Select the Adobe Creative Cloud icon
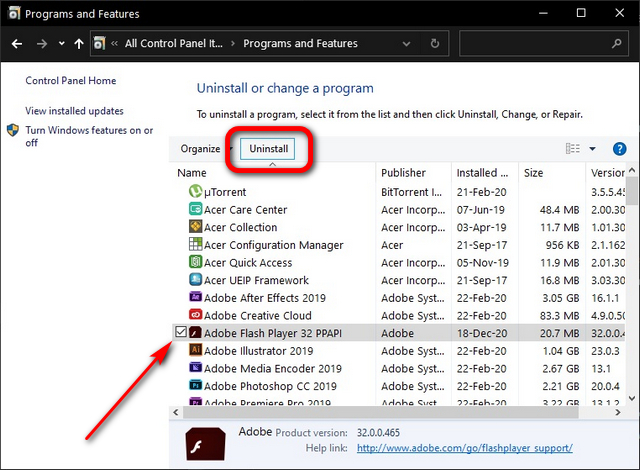The width and height of the screenshot is (640, 470). point(196,315)
